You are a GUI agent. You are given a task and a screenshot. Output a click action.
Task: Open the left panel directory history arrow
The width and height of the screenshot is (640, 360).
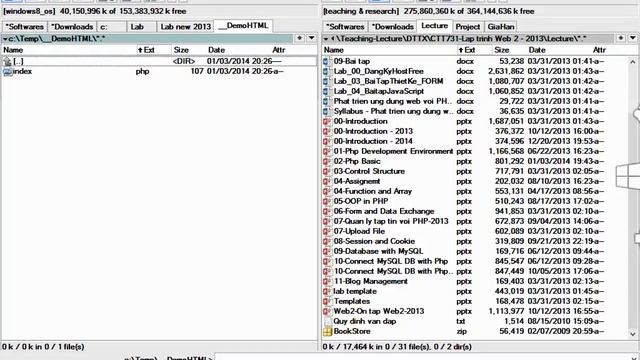(x=311, y=38)
